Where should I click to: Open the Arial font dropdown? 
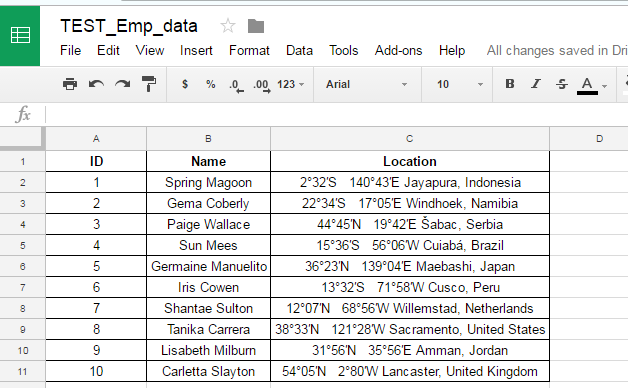(366, 84)
